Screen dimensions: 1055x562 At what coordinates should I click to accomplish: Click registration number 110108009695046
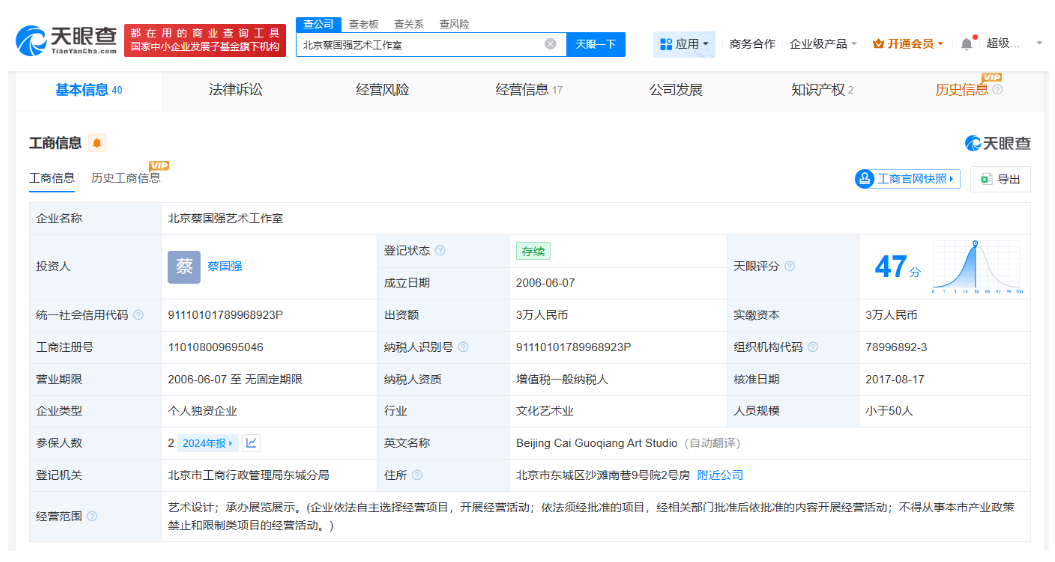pyautogui.click(x=215, y=347)
